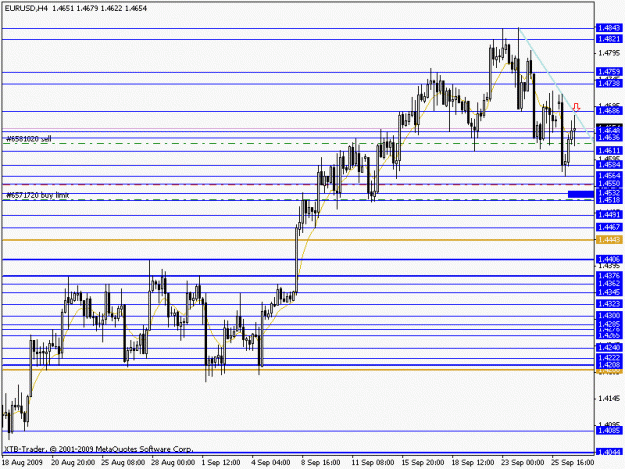The height and width of the screenshot is (469, 625).
Task: Select the #6571720 buy limit order label
Action: click(37, 195)
